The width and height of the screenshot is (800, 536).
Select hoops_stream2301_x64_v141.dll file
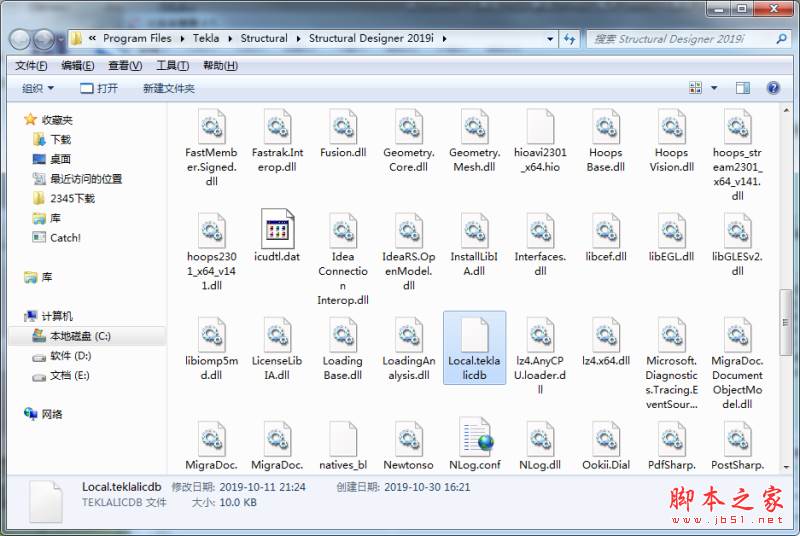point(737,156)
